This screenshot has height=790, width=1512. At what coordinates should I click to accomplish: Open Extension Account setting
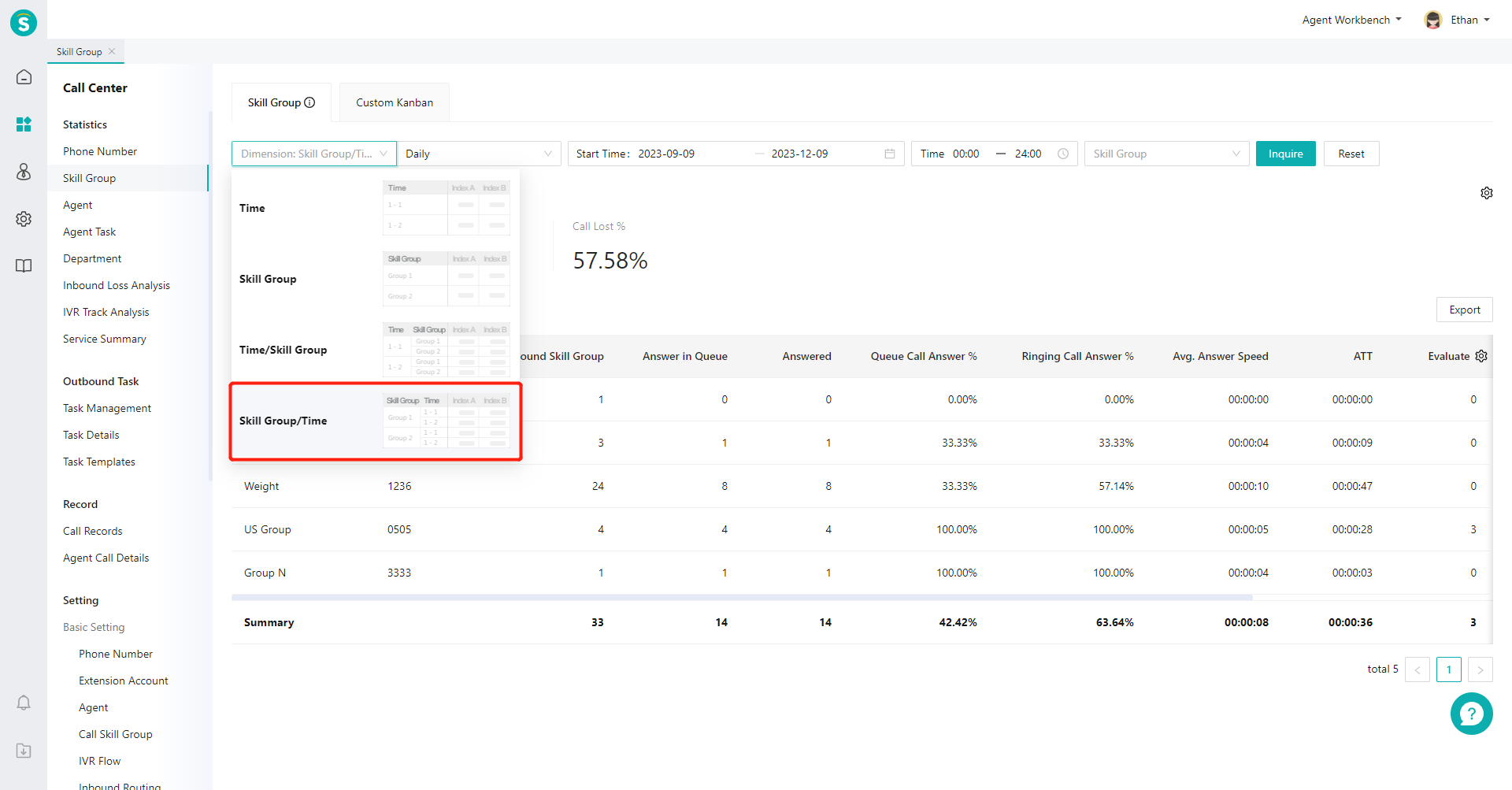pos(124,681)
